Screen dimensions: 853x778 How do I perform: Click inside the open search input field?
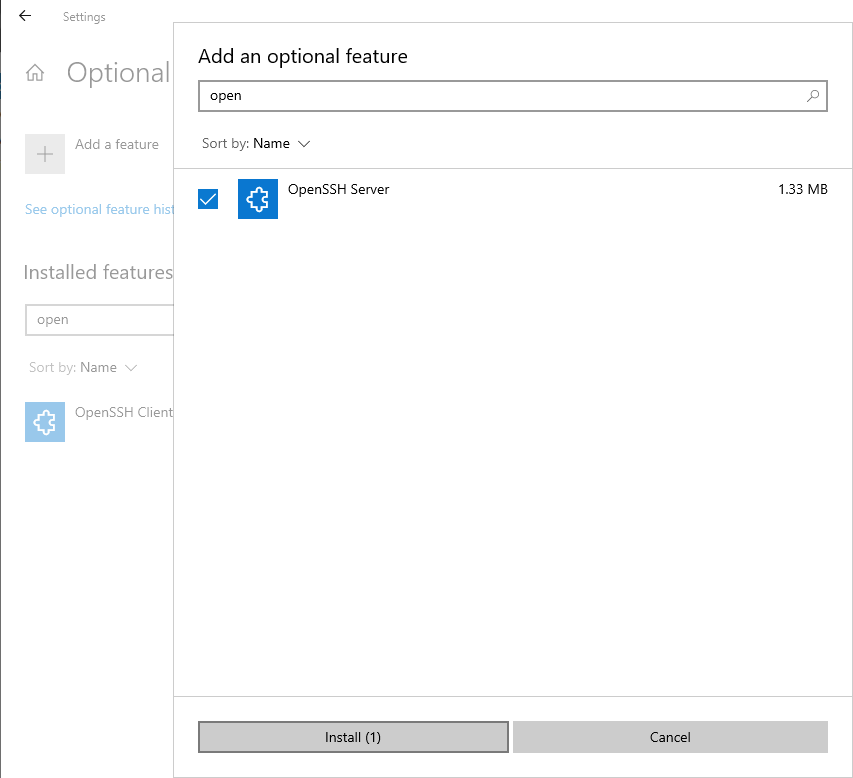pyautogui.click(x=450, y=96)
